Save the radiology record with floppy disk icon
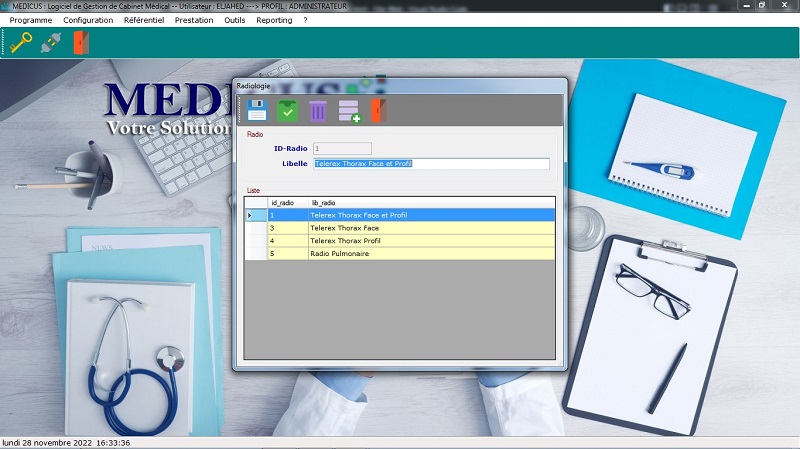 click(257, 110)
